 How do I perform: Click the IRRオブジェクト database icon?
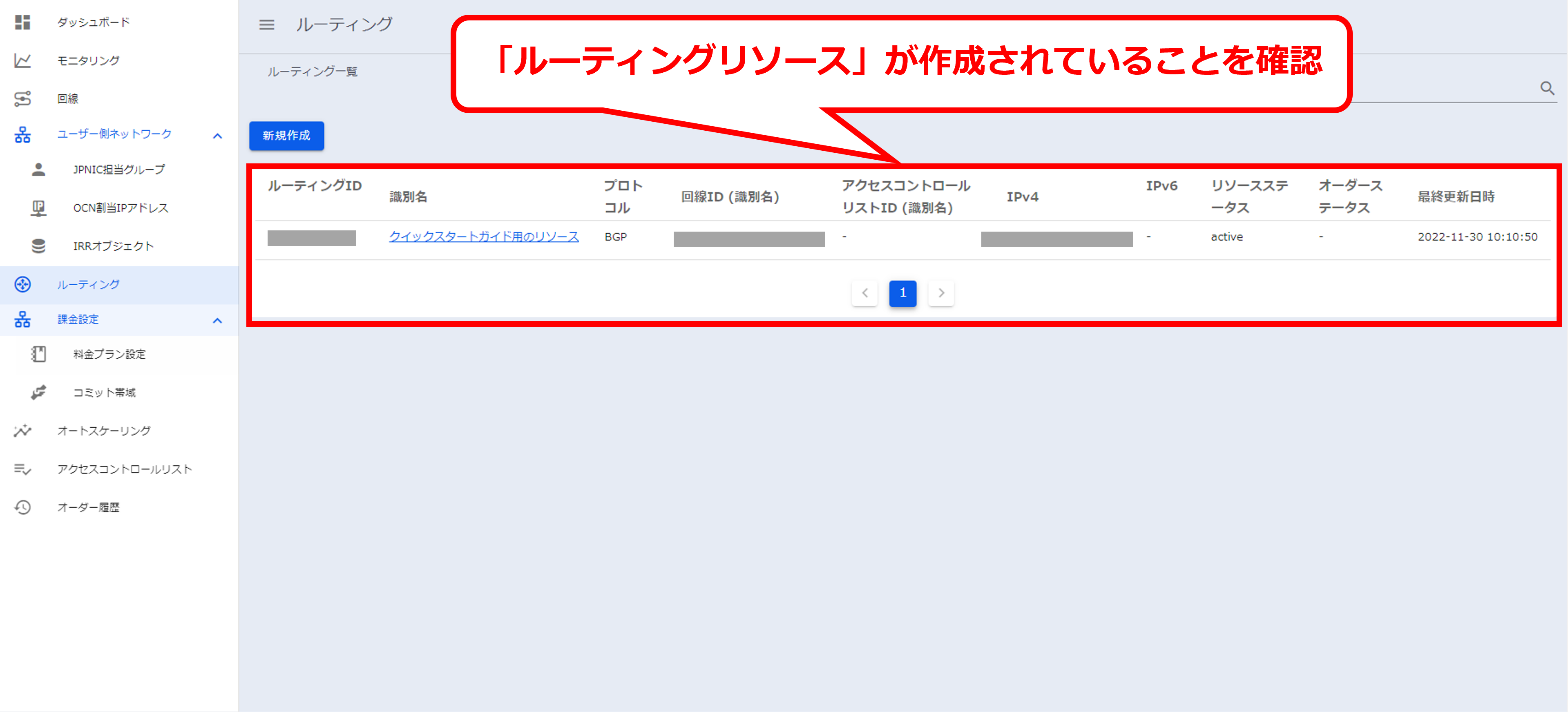pyautogui.click(x=38, y=246)
